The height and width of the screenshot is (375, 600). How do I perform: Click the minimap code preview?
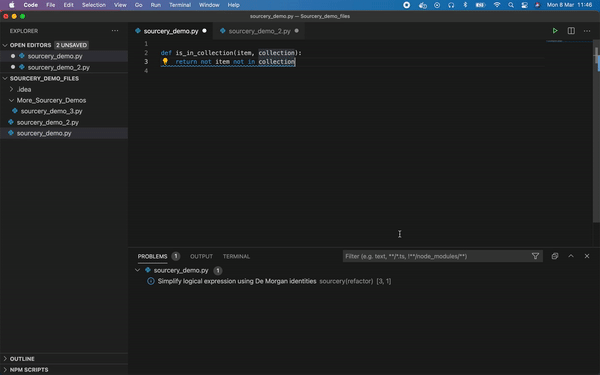tap(555, 41)
